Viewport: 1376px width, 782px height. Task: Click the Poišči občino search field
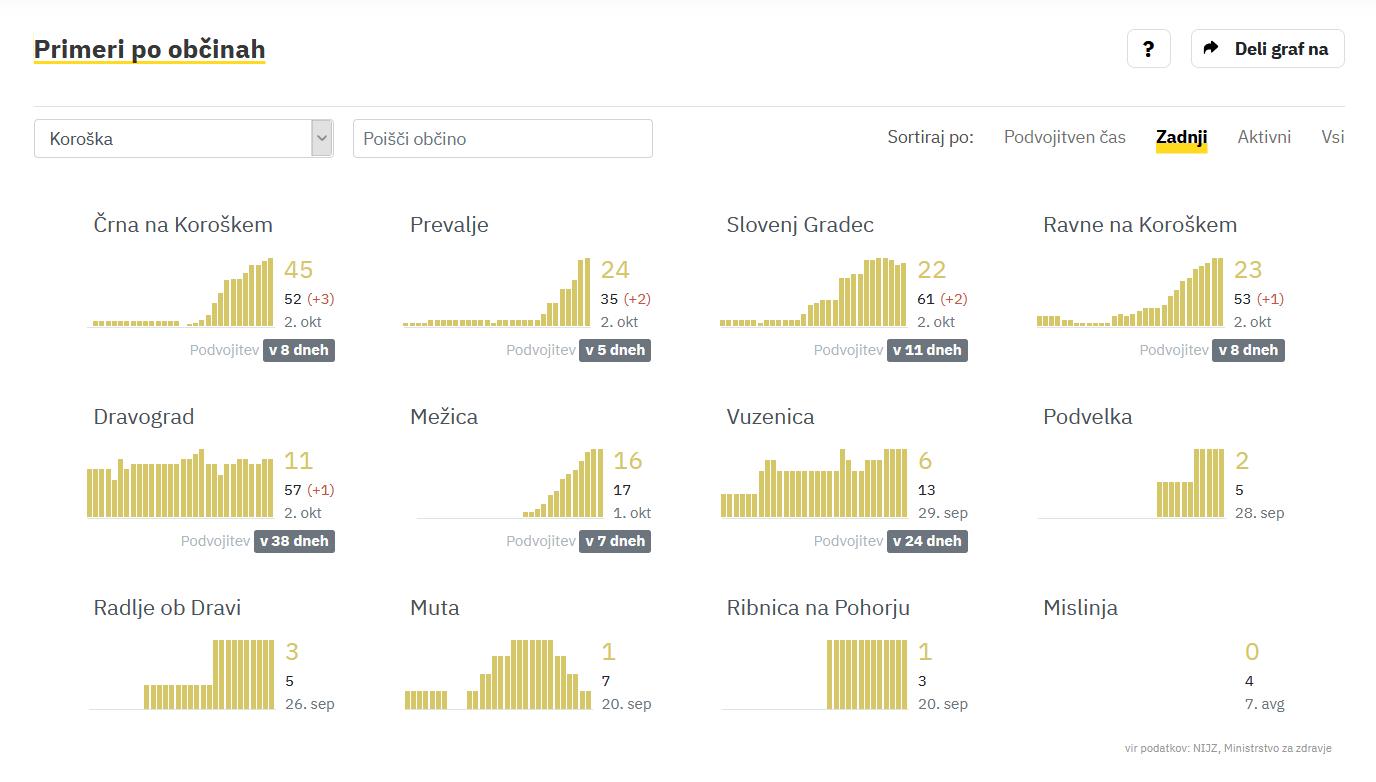coord(502,138)
